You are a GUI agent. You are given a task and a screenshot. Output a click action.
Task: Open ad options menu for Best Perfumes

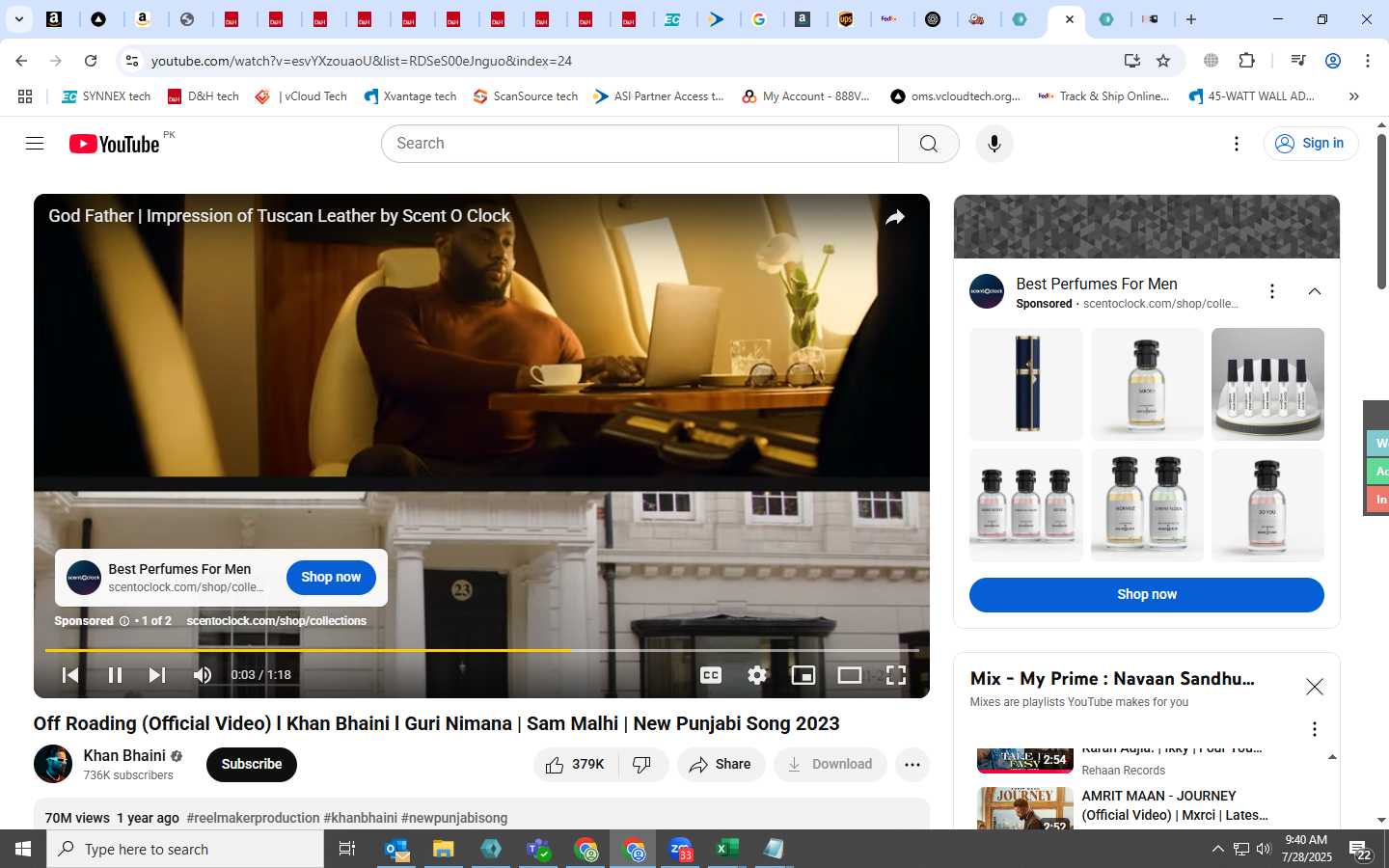1272,291
